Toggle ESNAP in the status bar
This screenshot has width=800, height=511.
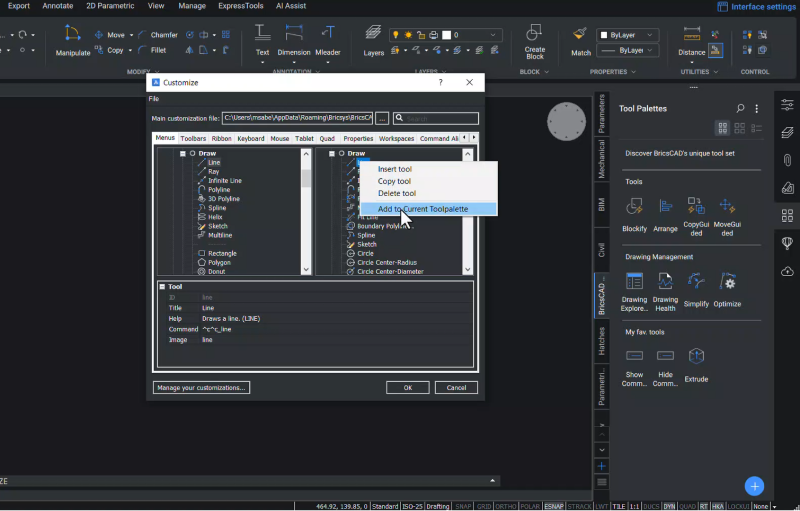[x=554, y=506]
